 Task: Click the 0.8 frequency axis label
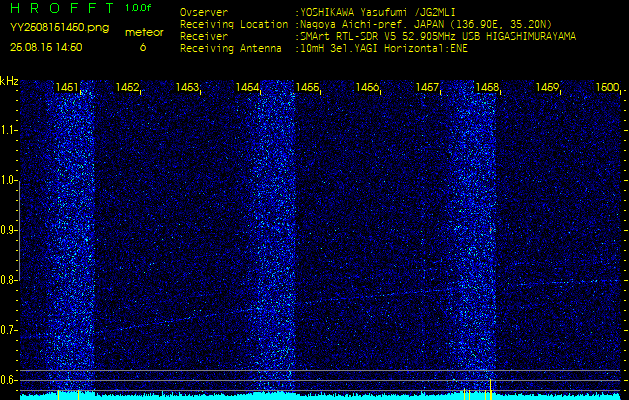pos(8,280)
